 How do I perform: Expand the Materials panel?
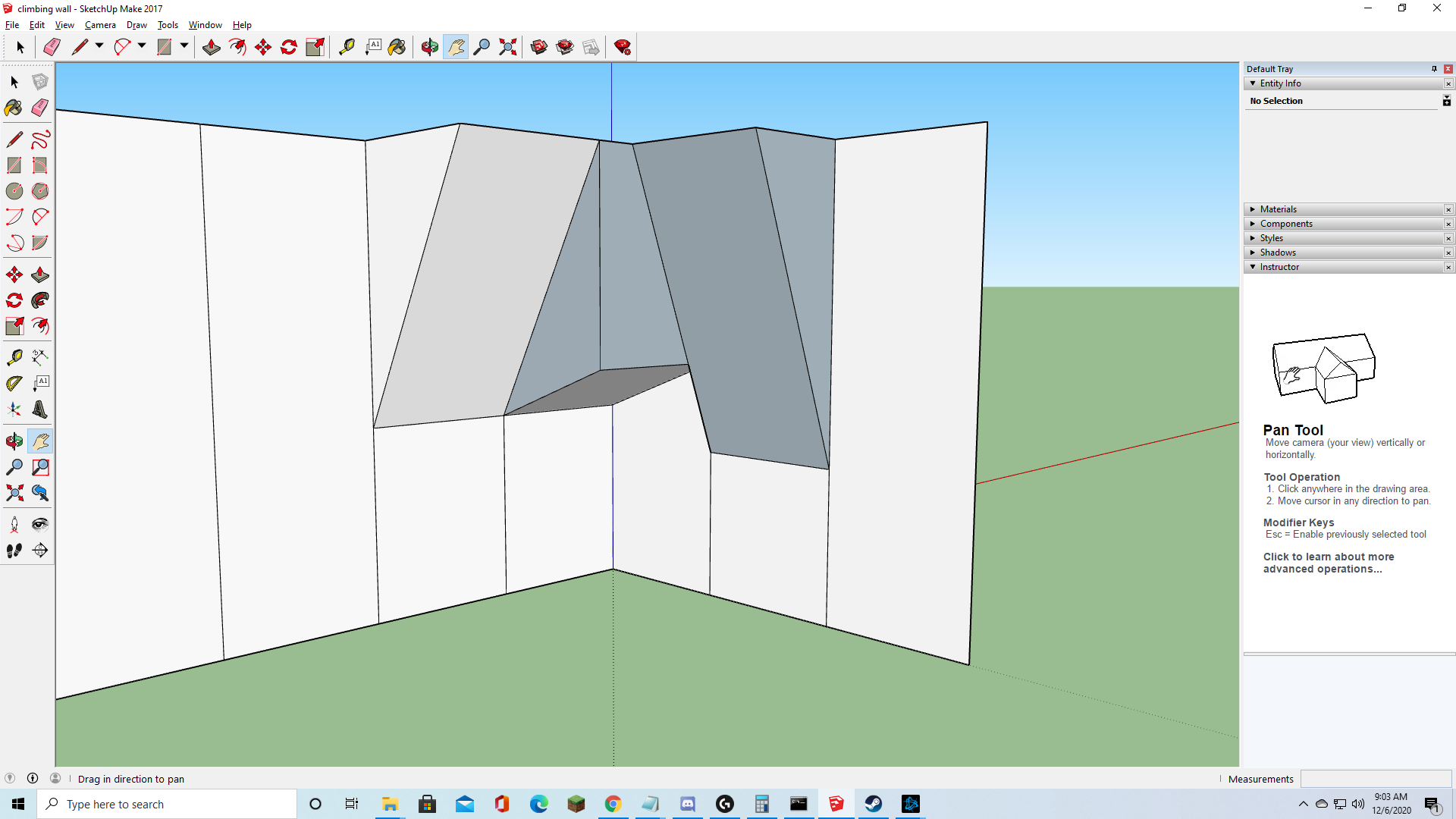click(x=1252, y=209)
